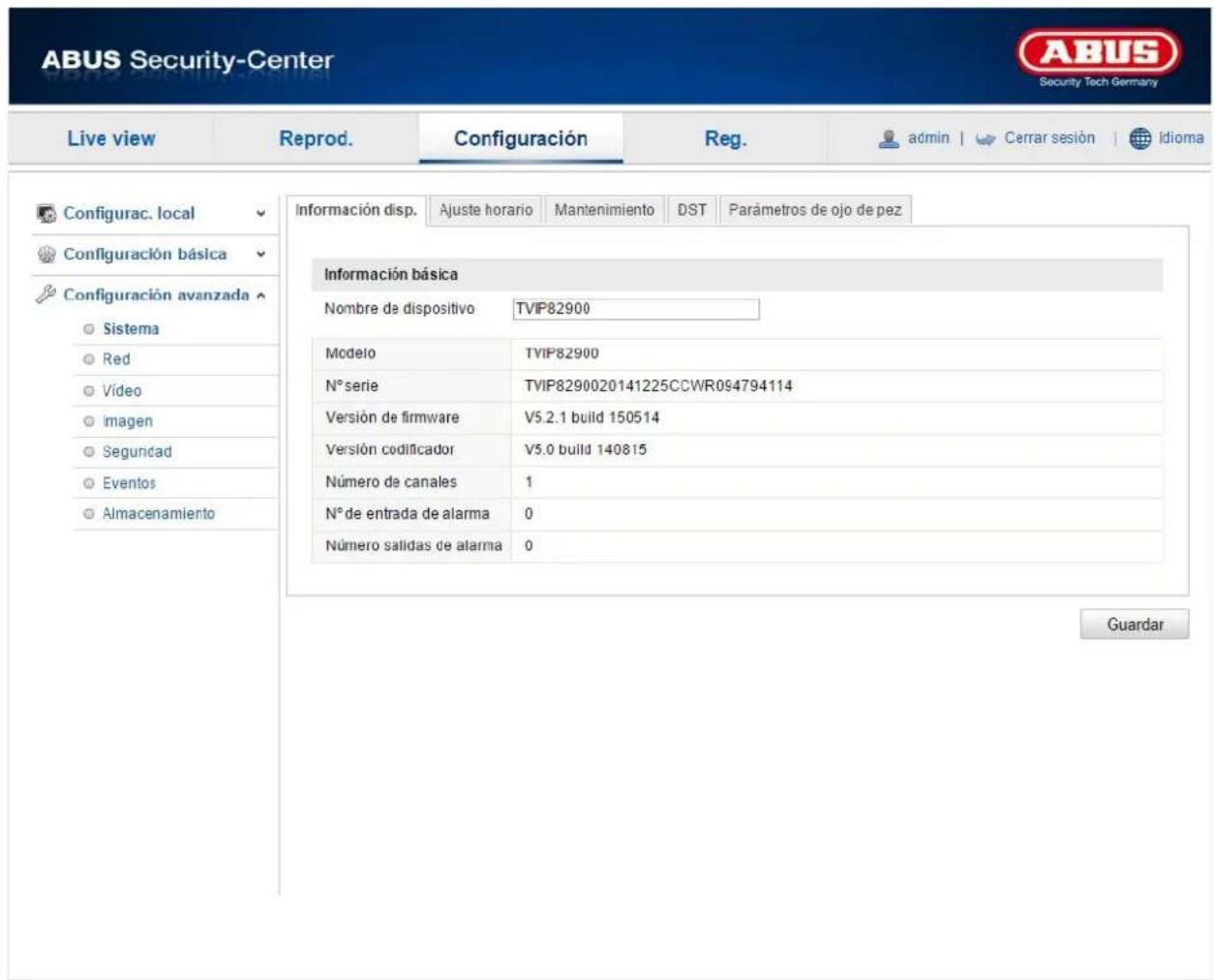Image resolution: width=1214 pixels, height=980 pixels.
Task: Click the Configuración avanzada menu label
Action: 156,294
